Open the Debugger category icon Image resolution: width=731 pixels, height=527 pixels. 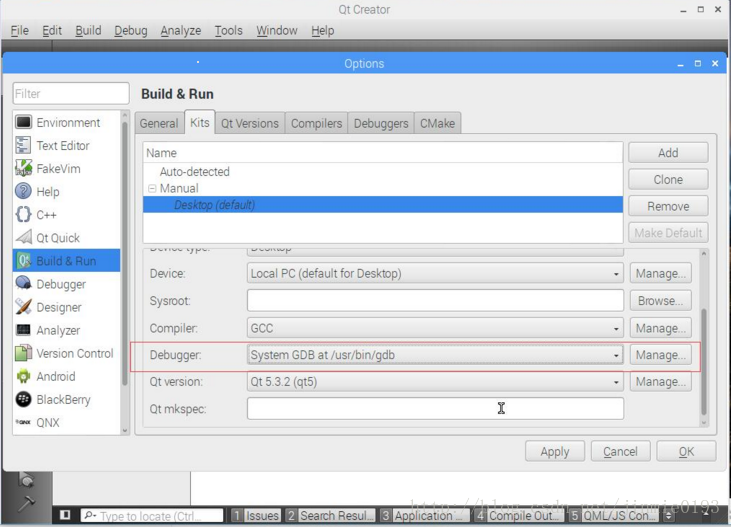coord(23,284)
